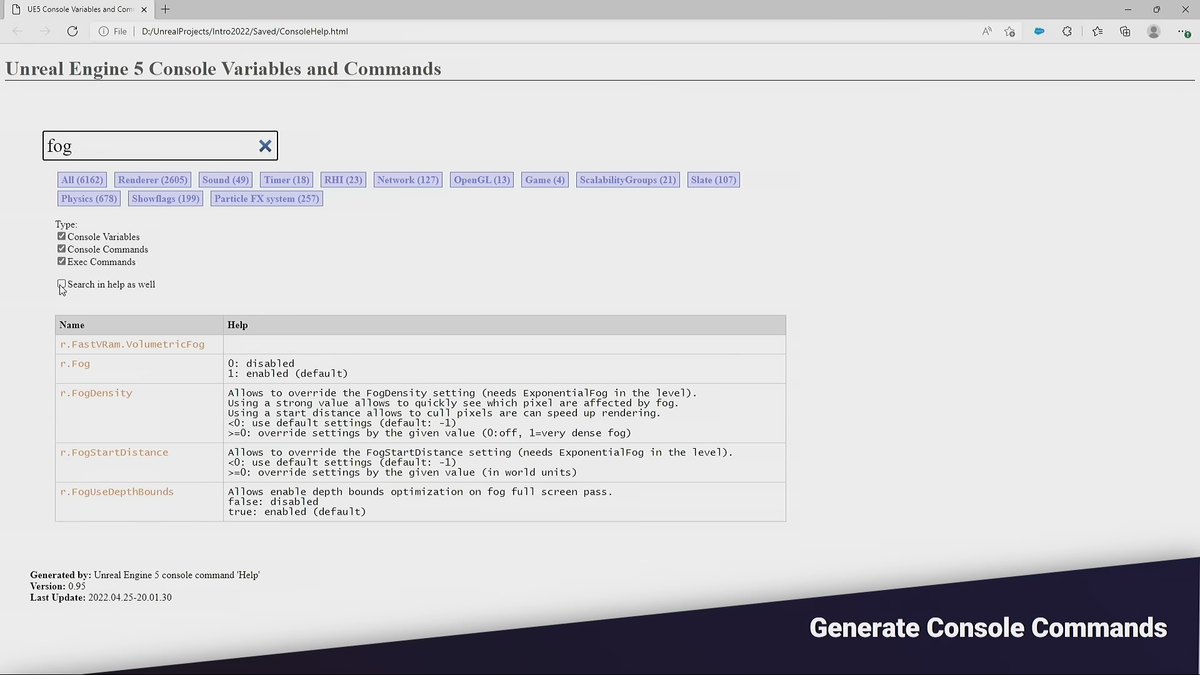Click the page heading Unreal Engine 5 Console Variables
The width and height of the screenshot is (1200, 675).
pyautogui.click(x=223, y=69)
